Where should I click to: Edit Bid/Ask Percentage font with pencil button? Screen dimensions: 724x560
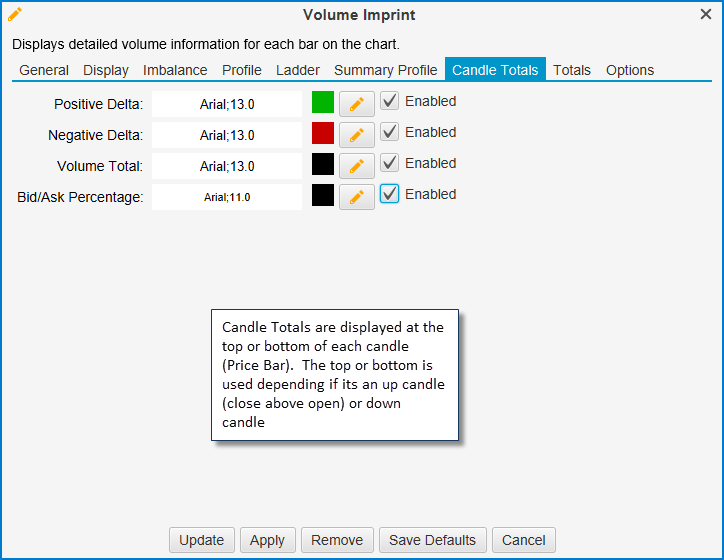[356, 197]
